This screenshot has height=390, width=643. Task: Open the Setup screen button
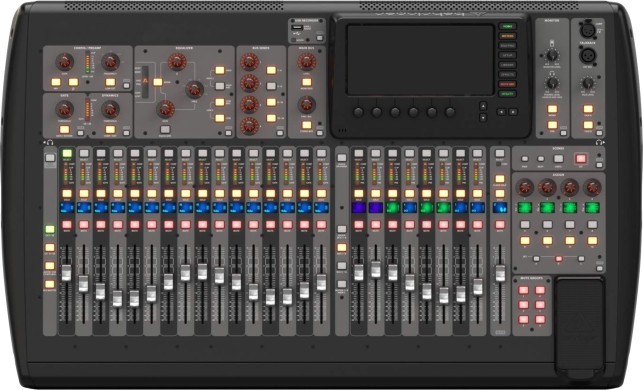point(507,55)
